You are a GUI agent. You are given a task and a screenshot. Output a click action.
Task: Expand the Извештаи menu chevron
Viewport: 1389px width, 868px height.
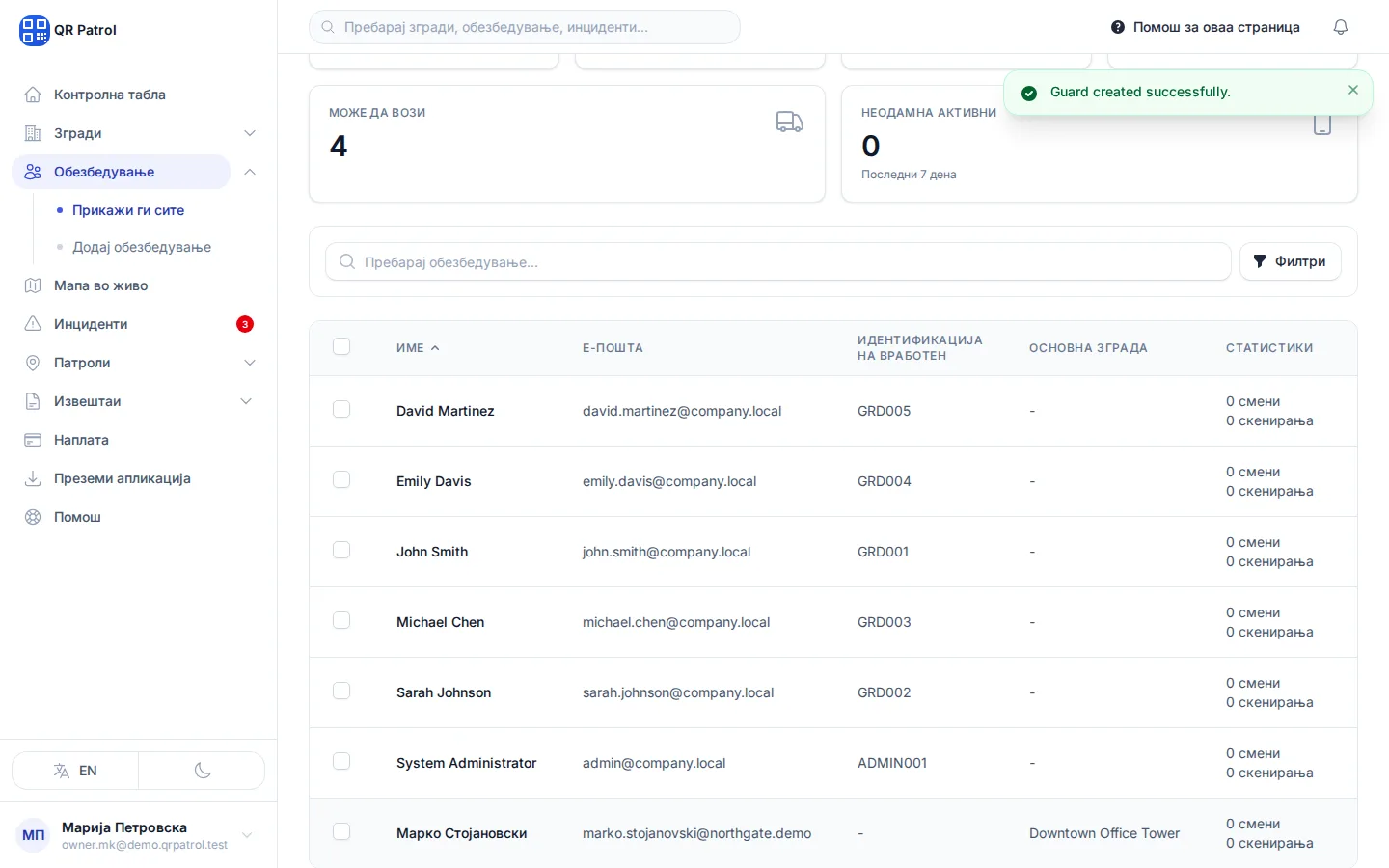click(x=246, y=401)
